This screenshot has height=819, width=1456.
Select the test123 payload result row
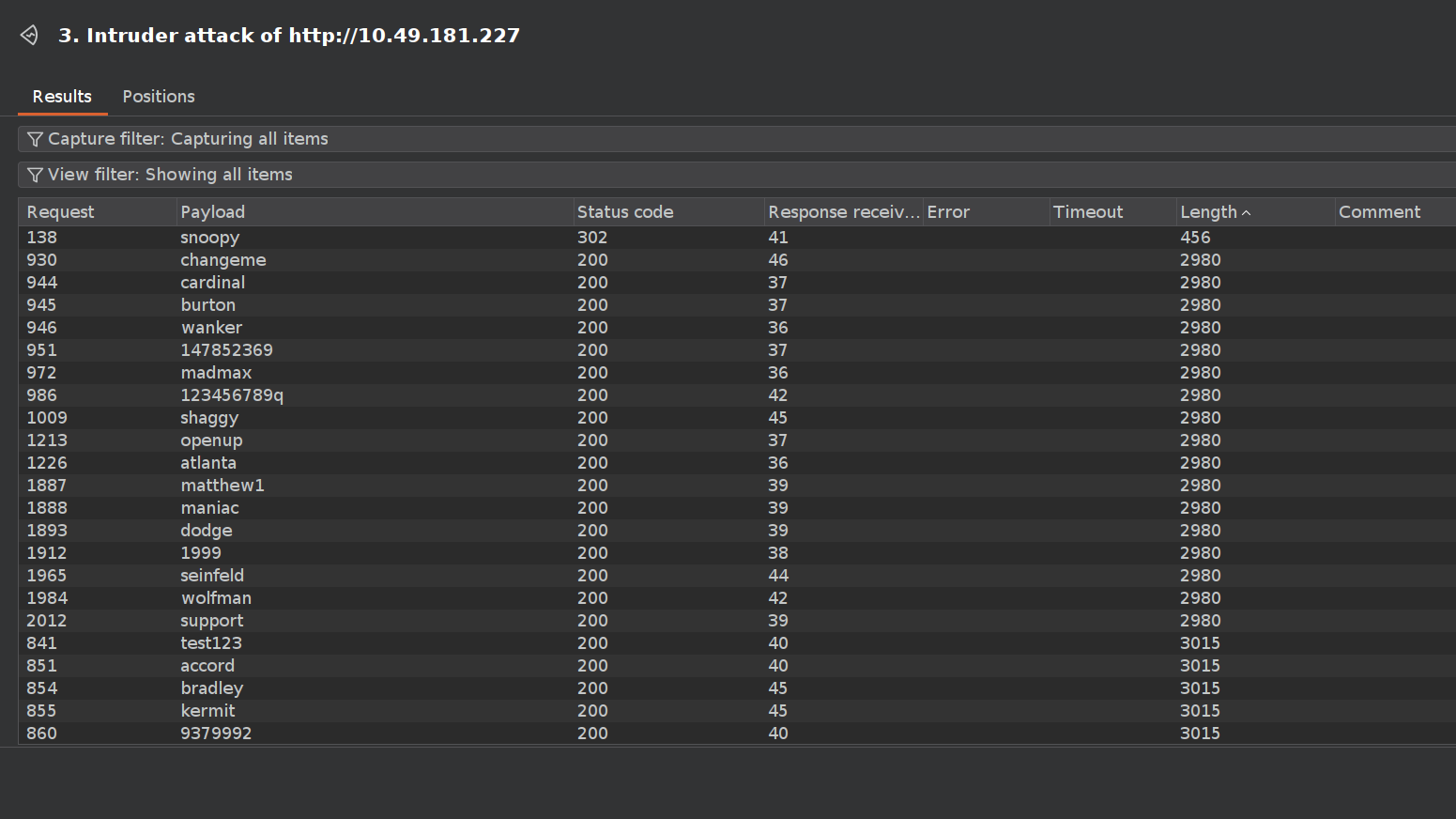coord(737,643)
